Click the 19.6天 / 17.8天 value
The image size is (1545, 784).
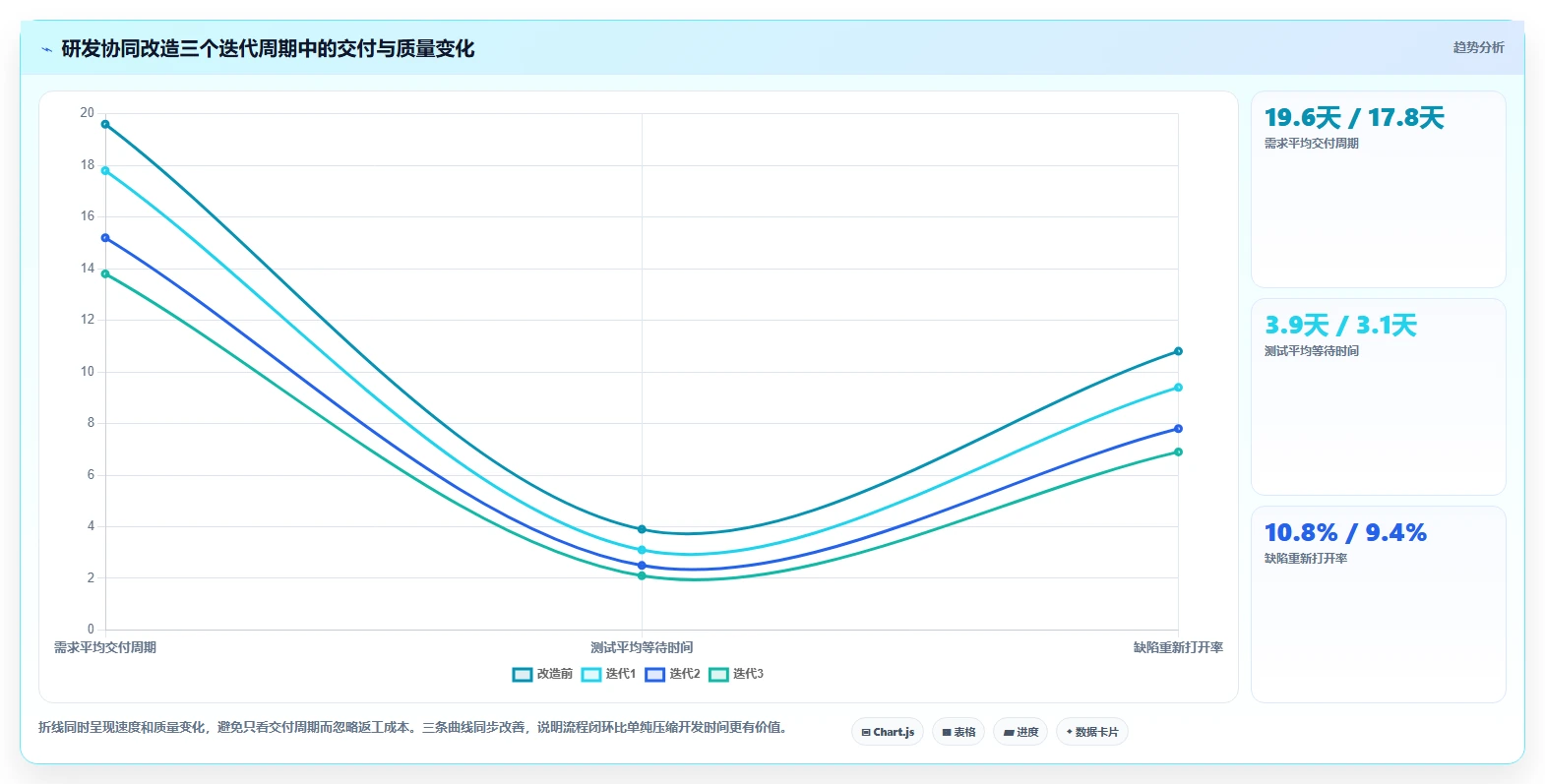1354,118
